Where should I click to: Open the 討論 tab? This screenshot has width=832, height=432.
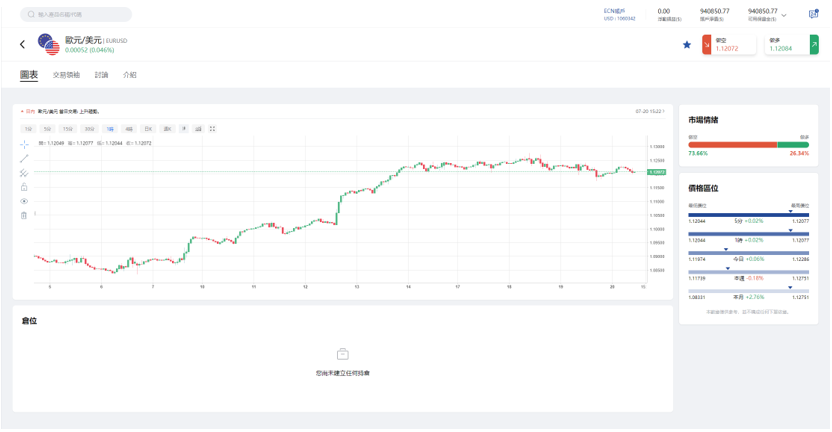pos(101,75)
